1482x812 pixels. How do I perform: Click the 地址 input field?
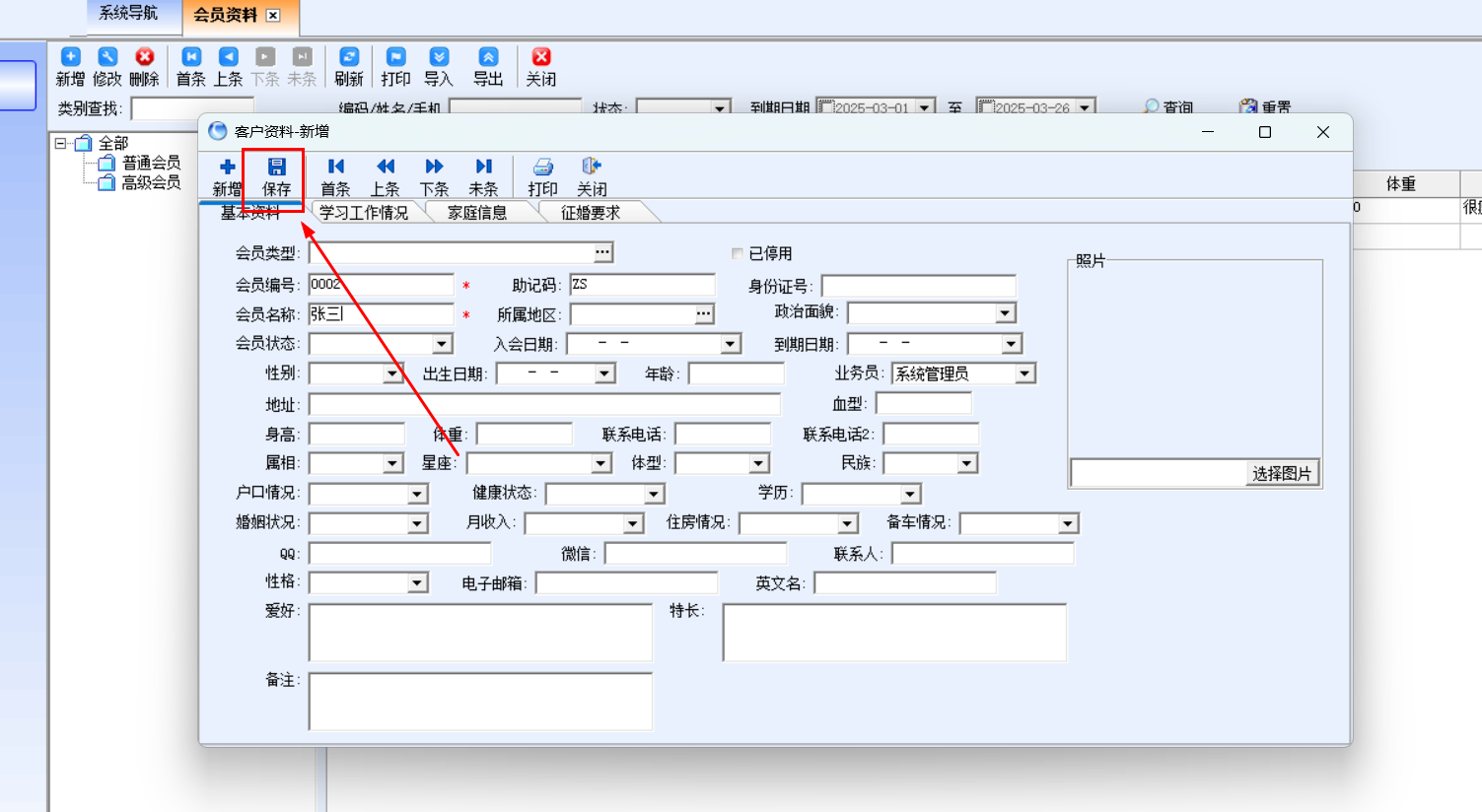pos(544,405)
